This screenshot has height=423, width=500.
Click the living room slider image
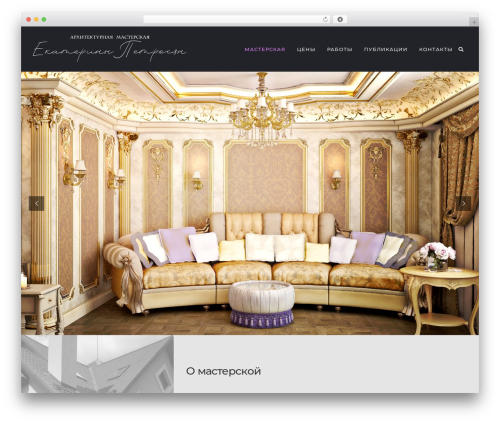click(250, 203)
